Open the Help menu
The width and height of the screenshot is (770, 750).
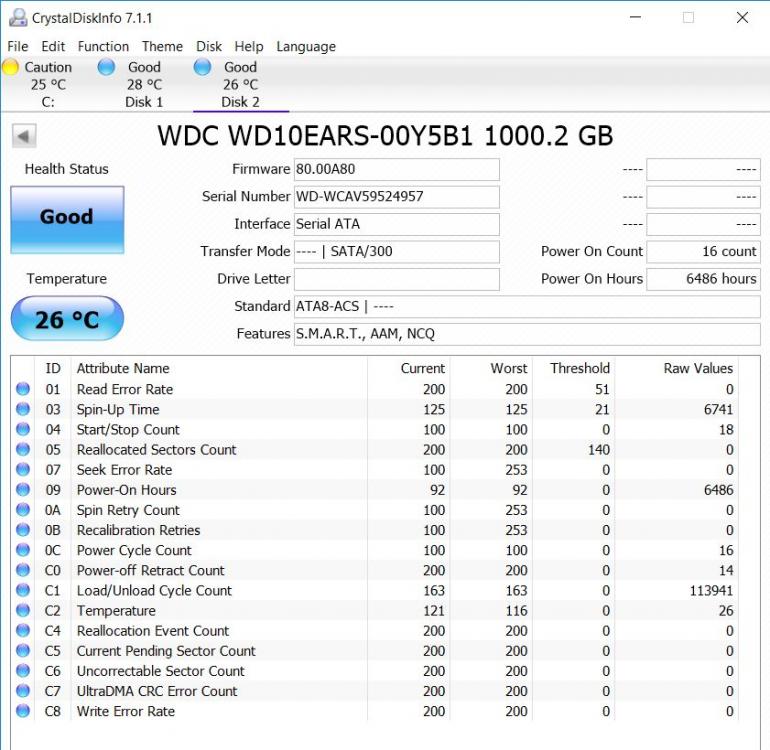point(248,46)
